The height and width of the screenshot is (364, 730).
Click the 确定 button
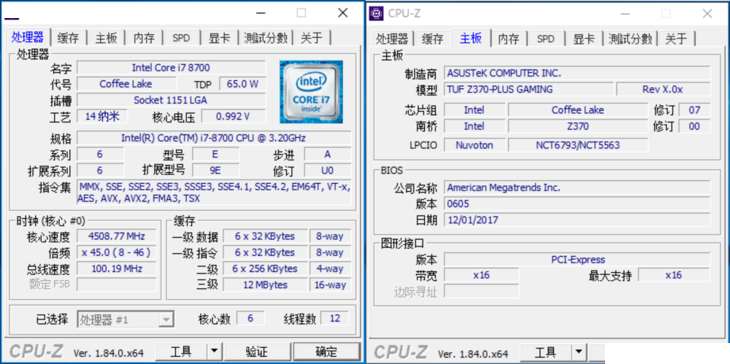[326, 351]
